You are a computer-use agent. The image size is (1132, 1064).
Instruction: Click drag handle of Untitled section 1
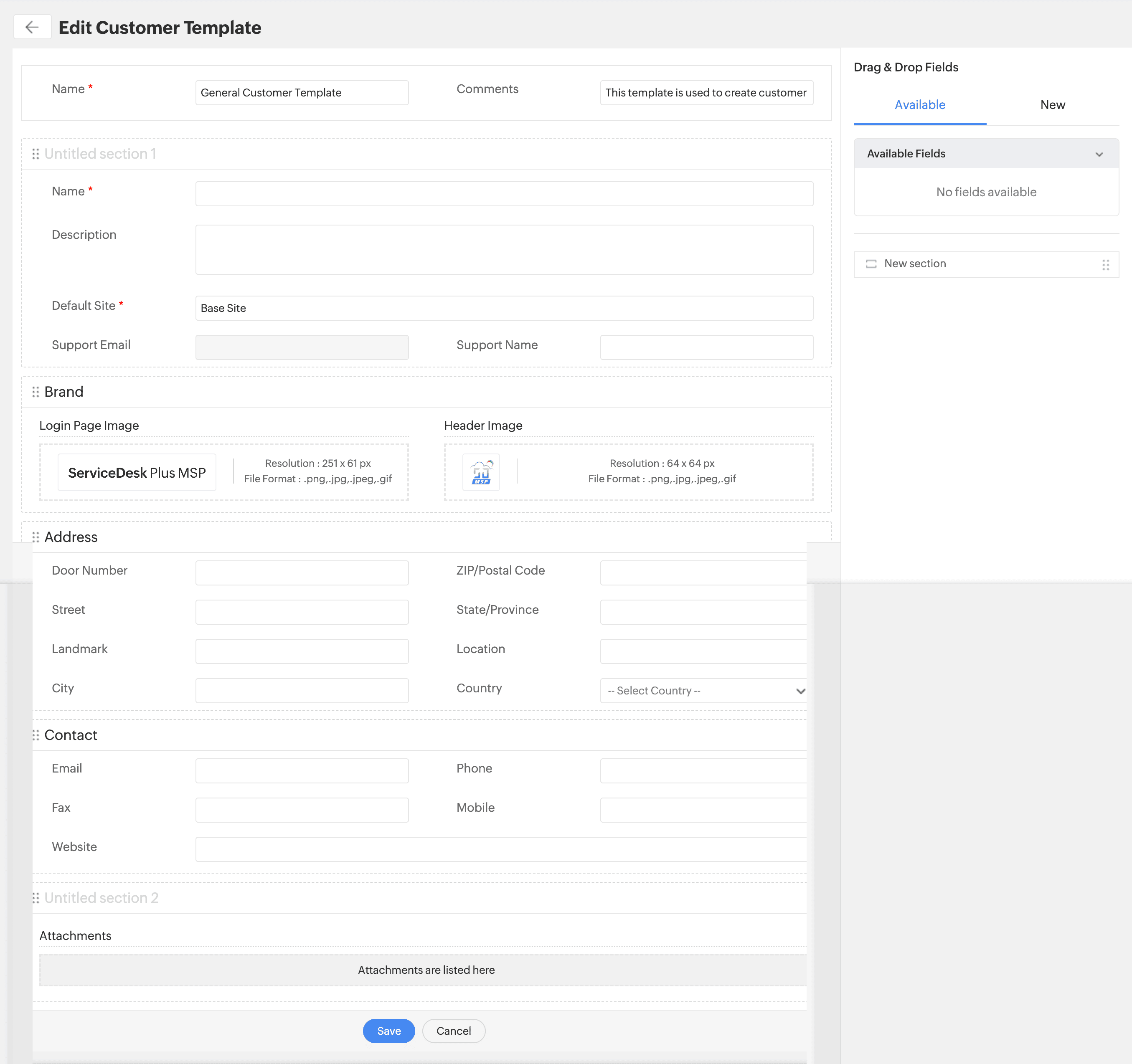tap(36, 154)
